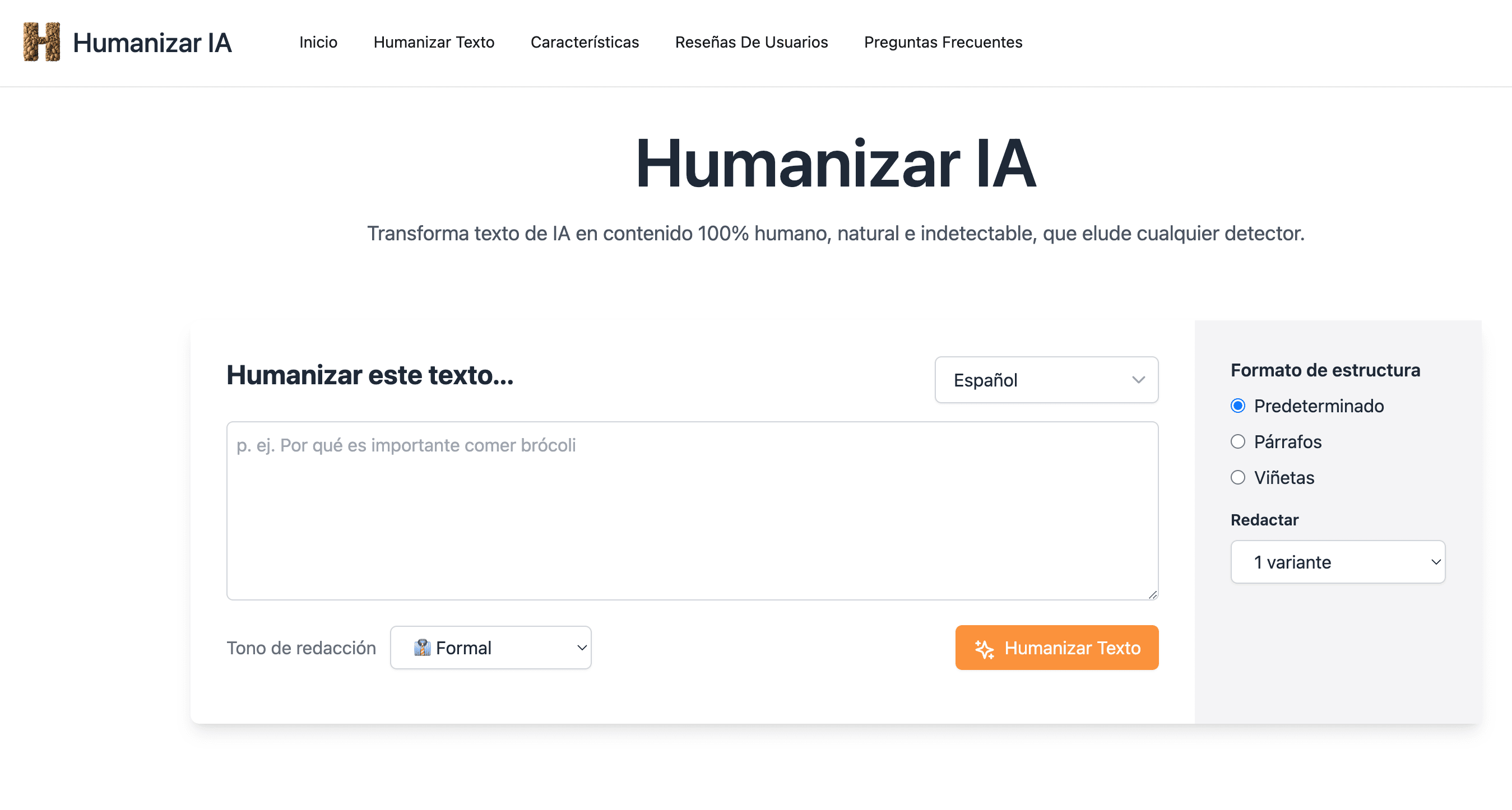Screen dimensions: 1512x810
Task: Open the 1 variante dropdown
Action: tap(1337, 562)
